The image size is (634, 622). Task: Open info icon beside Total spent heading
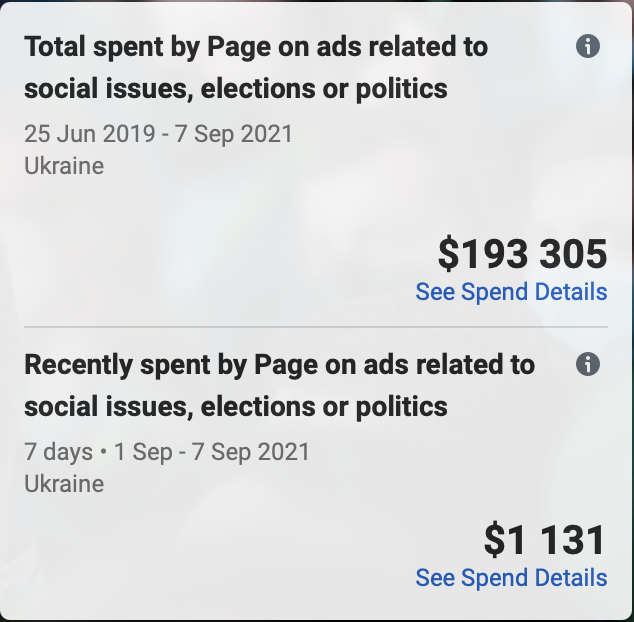[588, 46]
